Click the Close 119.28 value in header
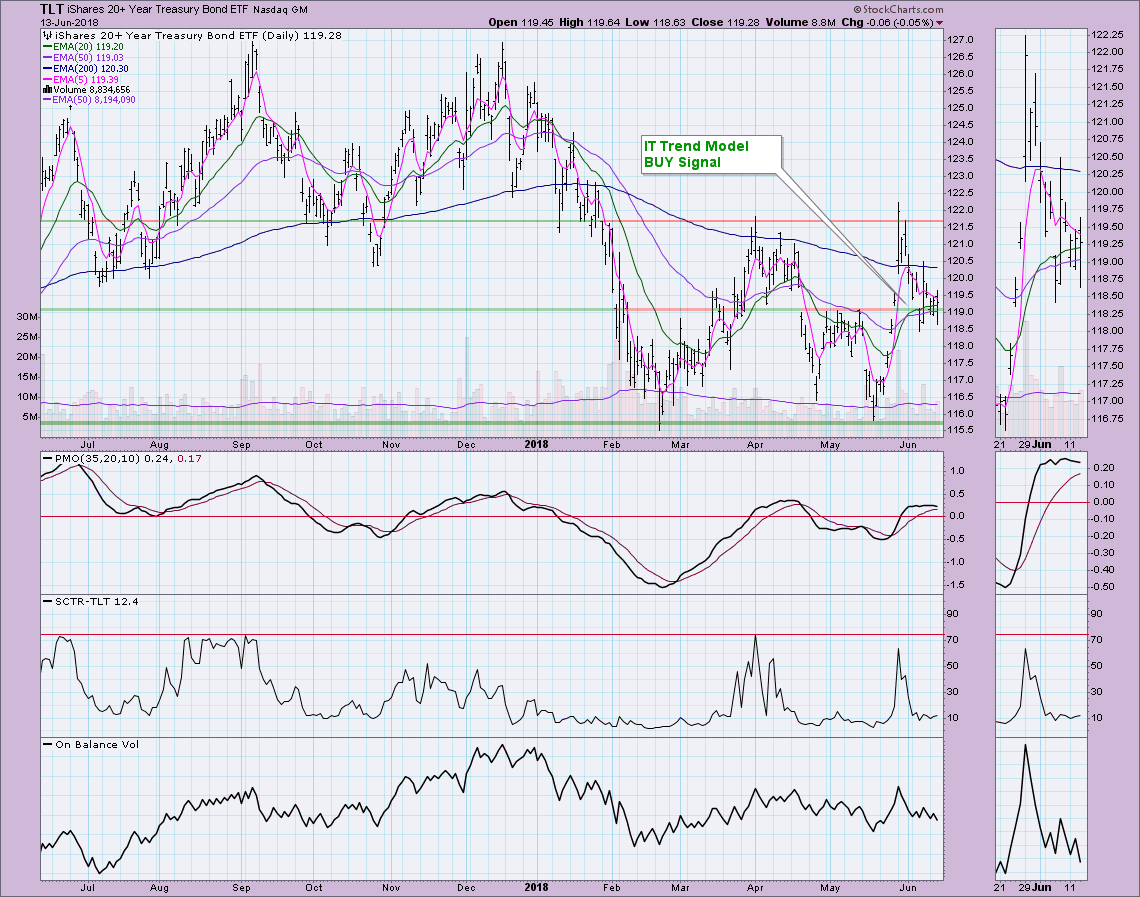This screenshot has height=897, width=1140. (x=725, y=23)
